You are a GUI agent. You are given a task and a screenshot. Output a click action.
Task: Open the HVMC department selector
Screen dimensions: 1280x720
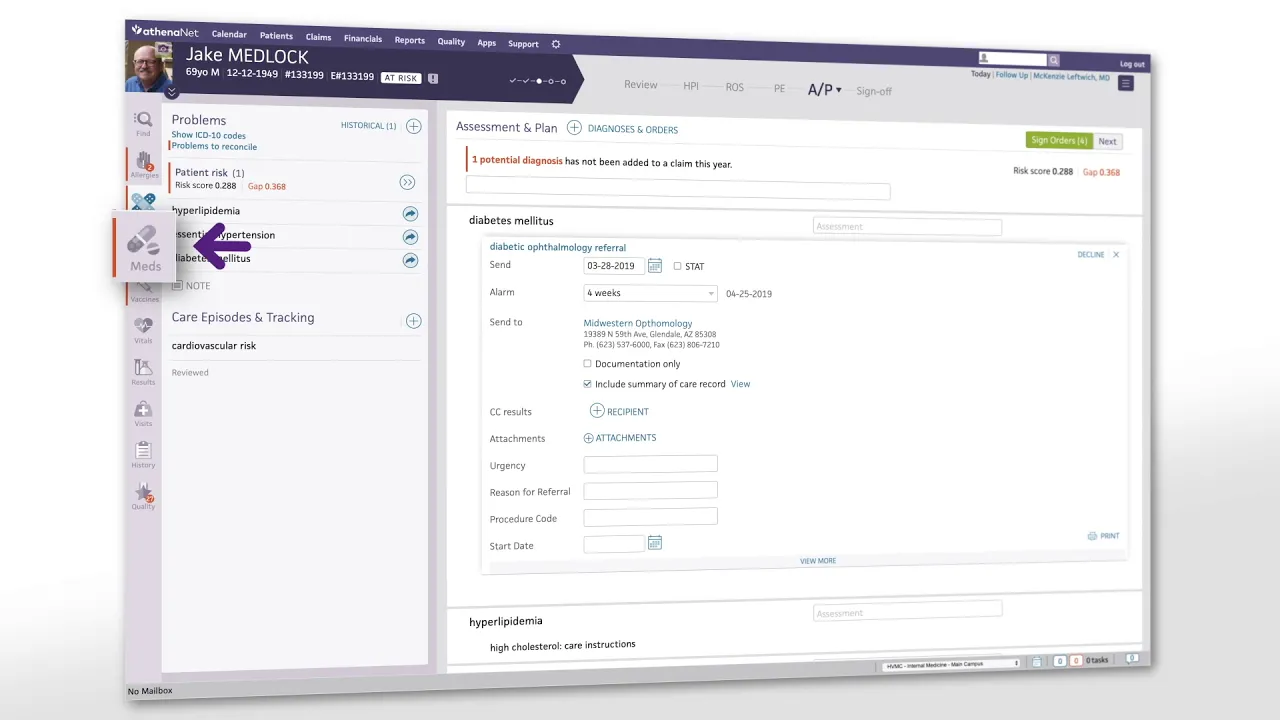tap(952, 664)
